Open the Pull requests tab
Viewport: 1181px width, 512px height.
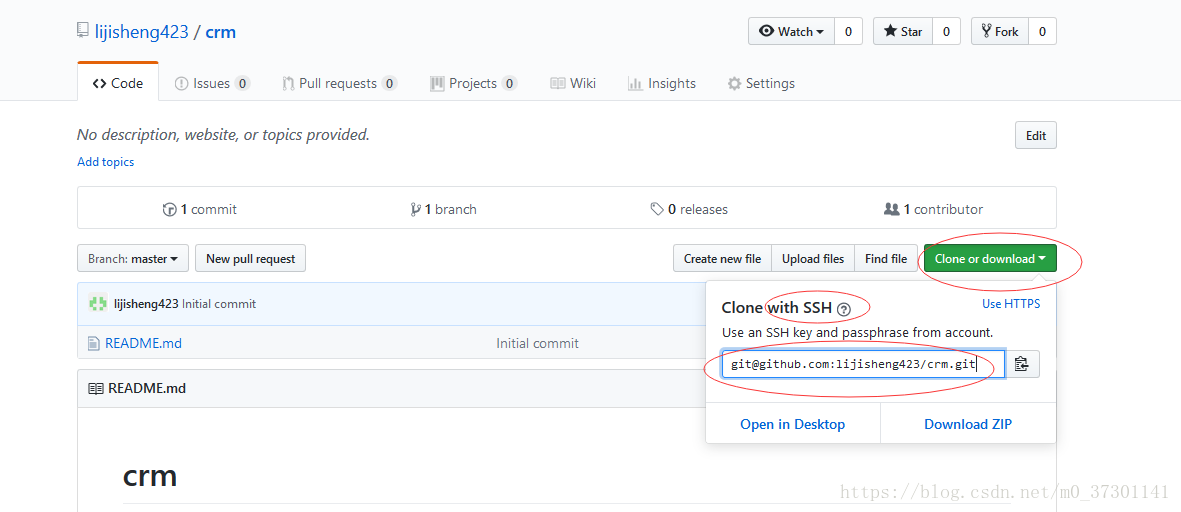coord(339,83)
